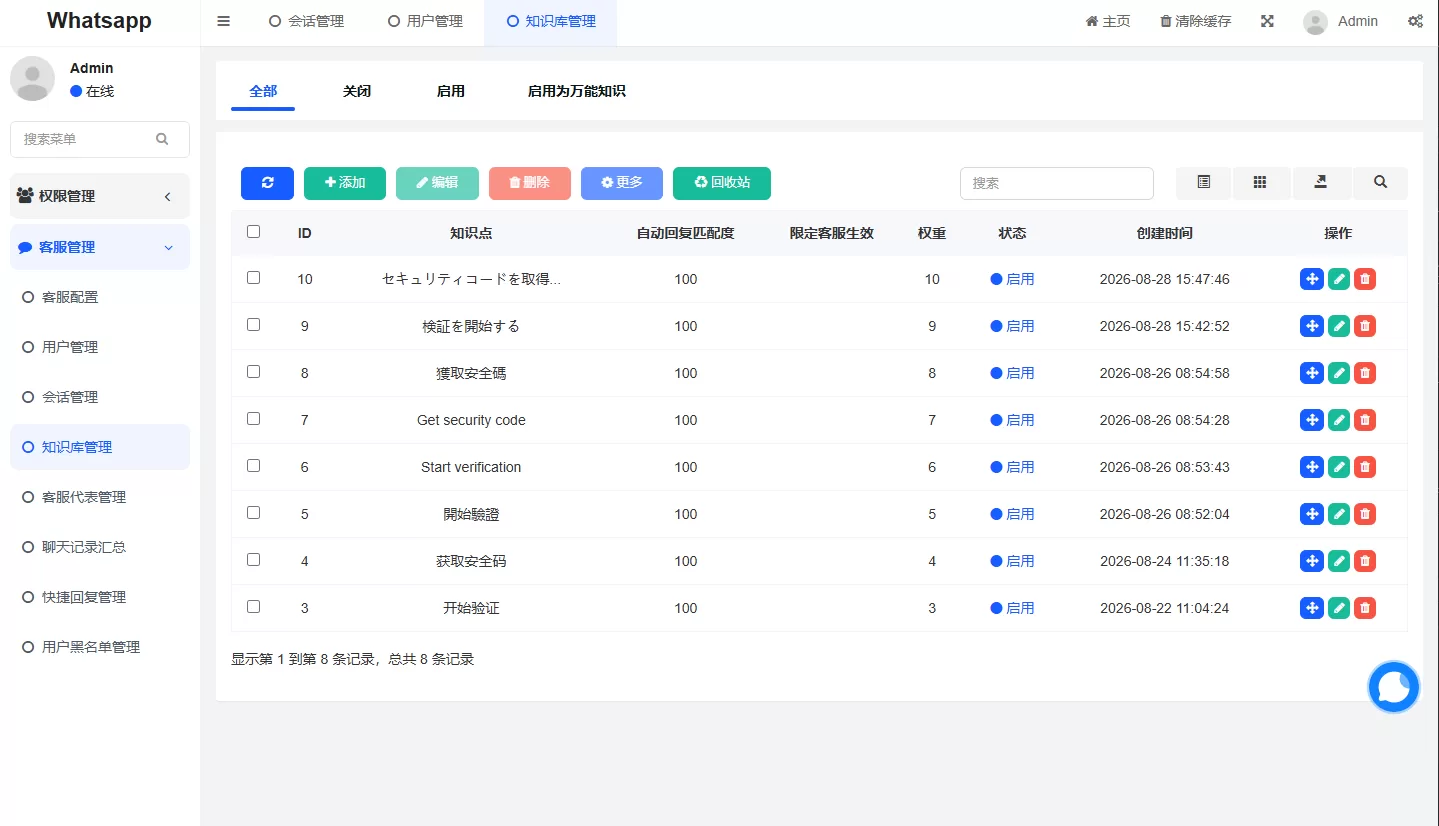The width and height of the screenshot is (1439, 826).
Task: Edit the row with ID 10
Action: pos(1339,279)
